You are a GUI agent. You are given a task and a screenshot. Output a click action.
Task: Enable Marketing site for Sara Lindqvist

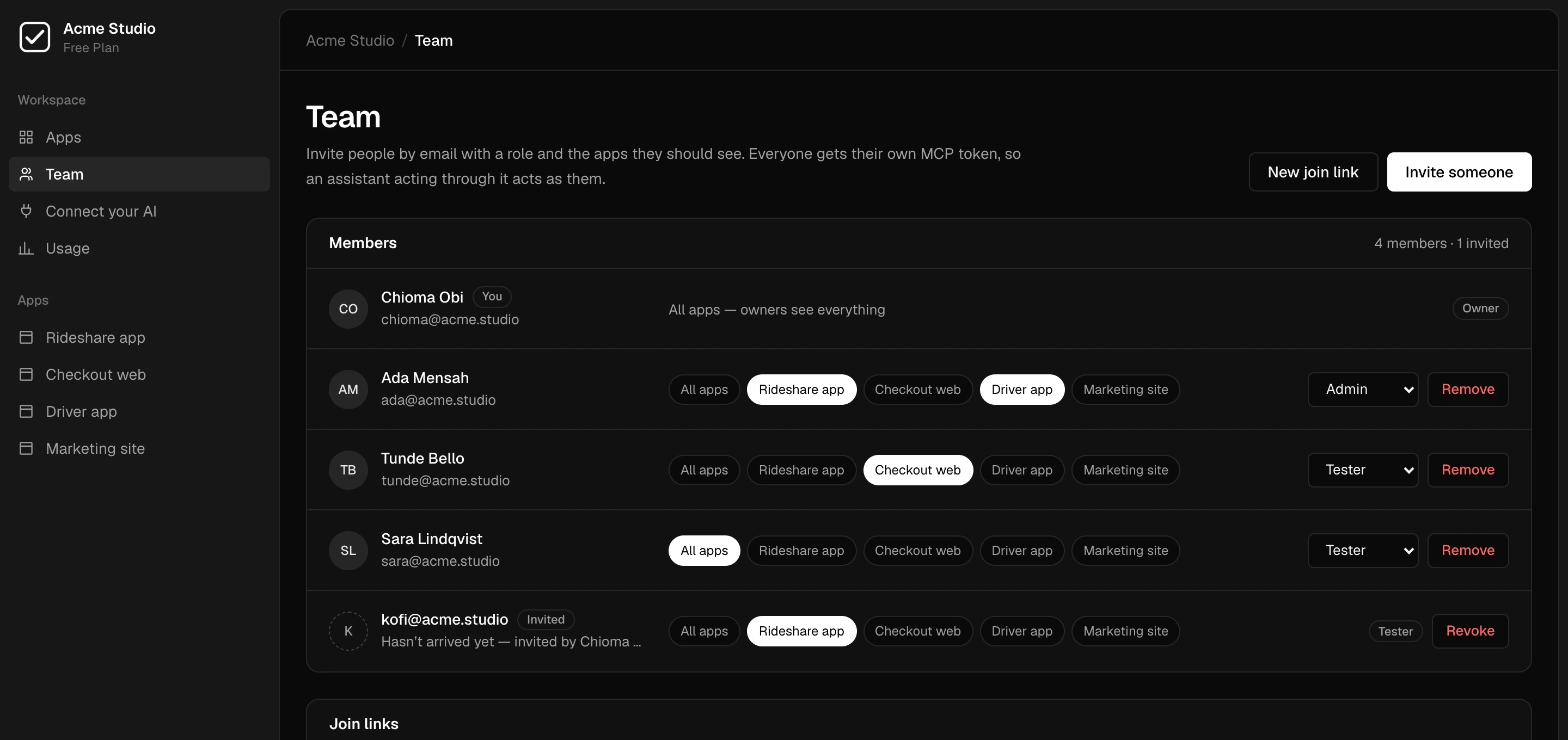point(1125,550)
